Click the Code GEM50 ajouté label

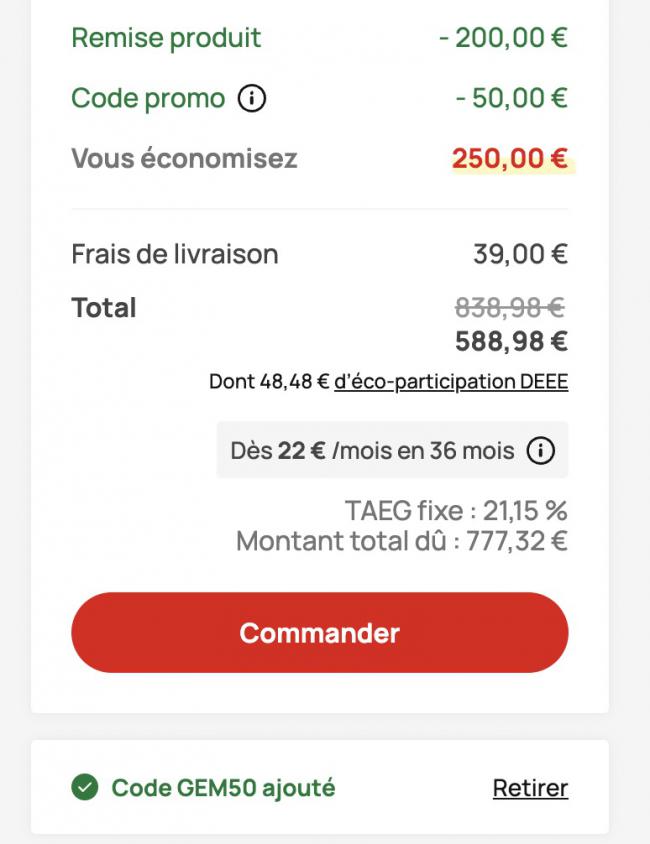tap(223, 788)
